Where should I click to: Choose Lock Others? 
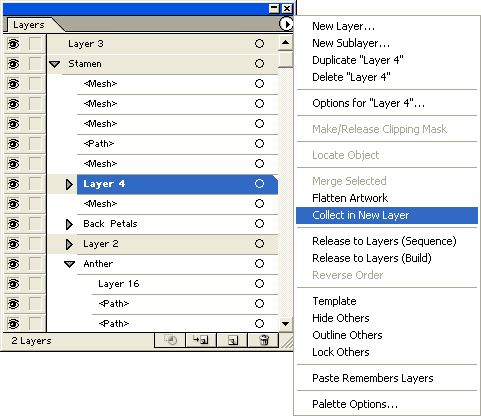tap(341, 352)
